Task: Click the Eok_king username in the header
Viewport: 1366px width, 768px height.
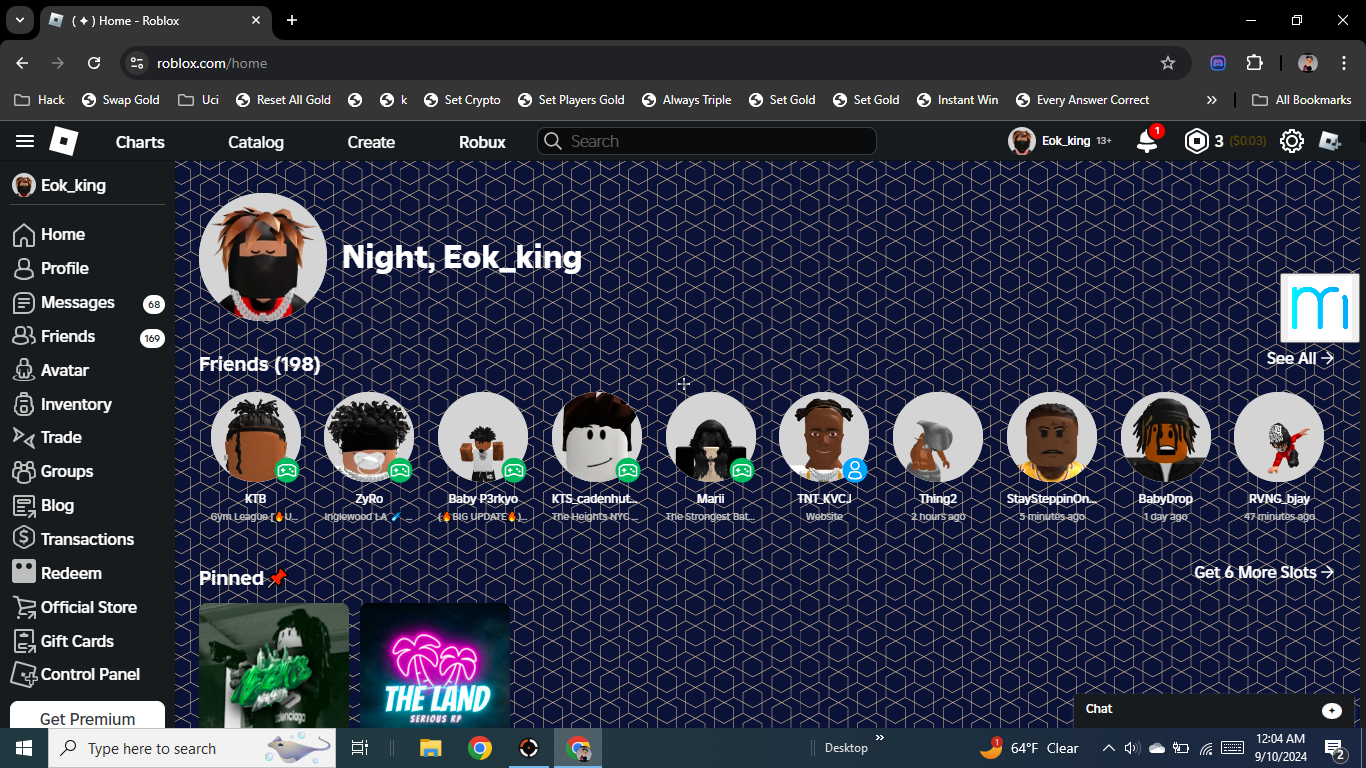Action: coord(1066,141)
